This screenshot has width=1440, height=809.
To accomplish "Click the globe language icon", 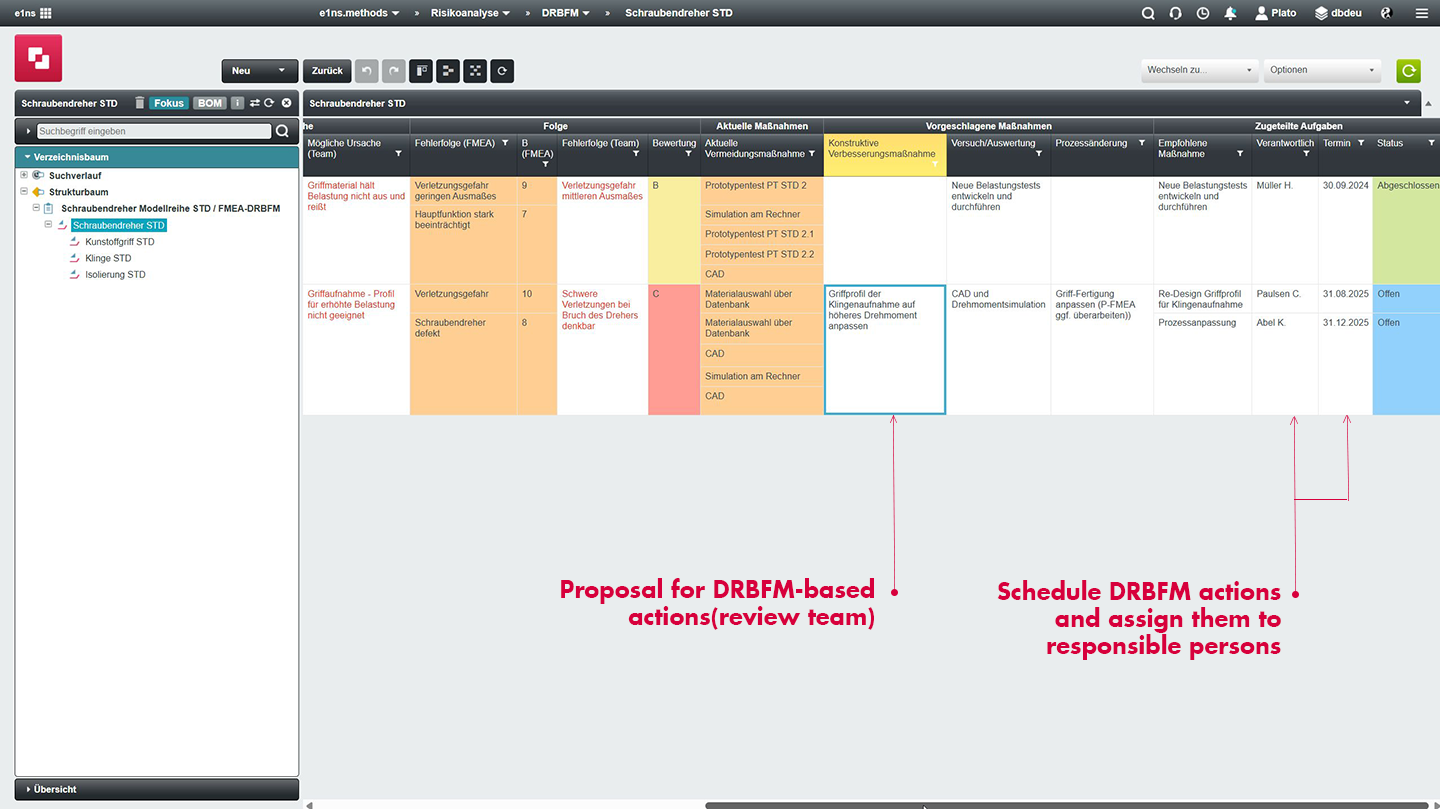I will [x=1386, y=13].
